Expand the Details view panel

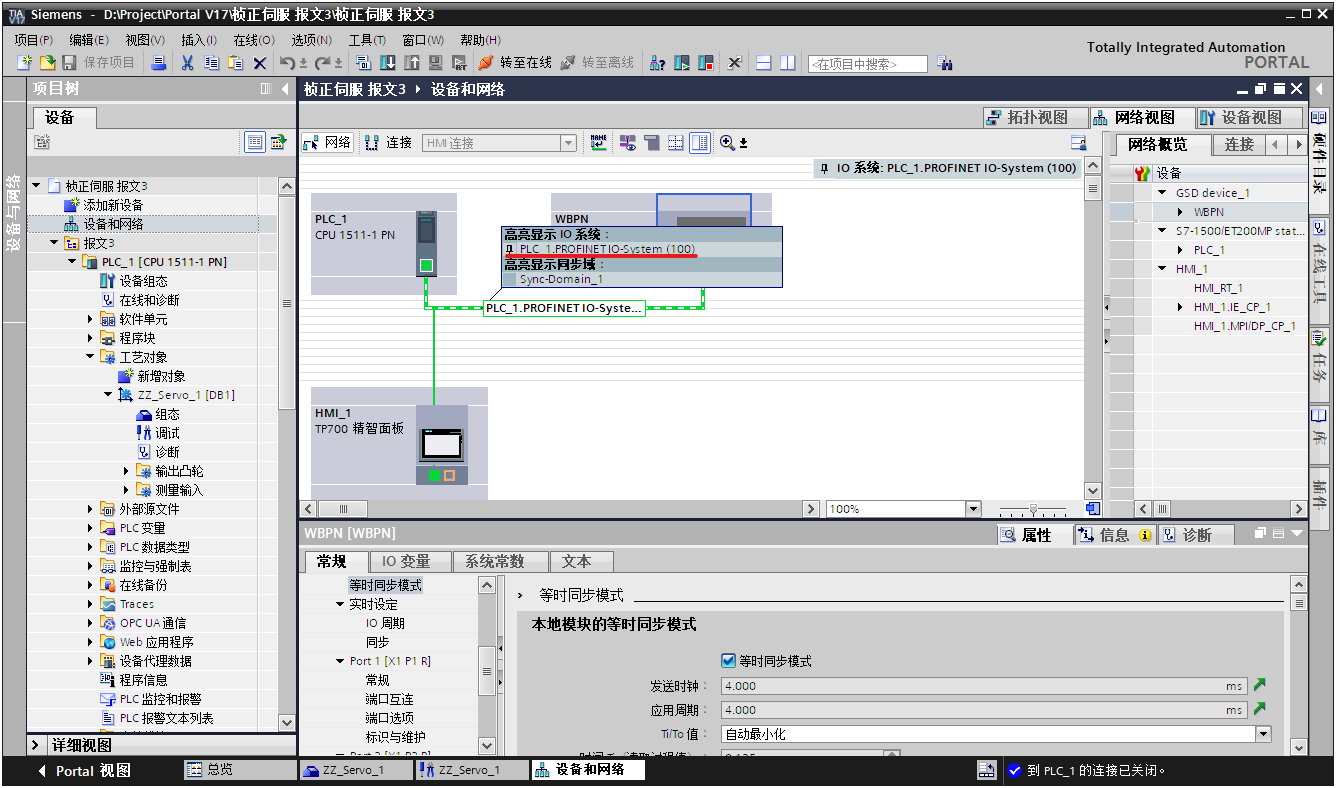tap(36, 746)
